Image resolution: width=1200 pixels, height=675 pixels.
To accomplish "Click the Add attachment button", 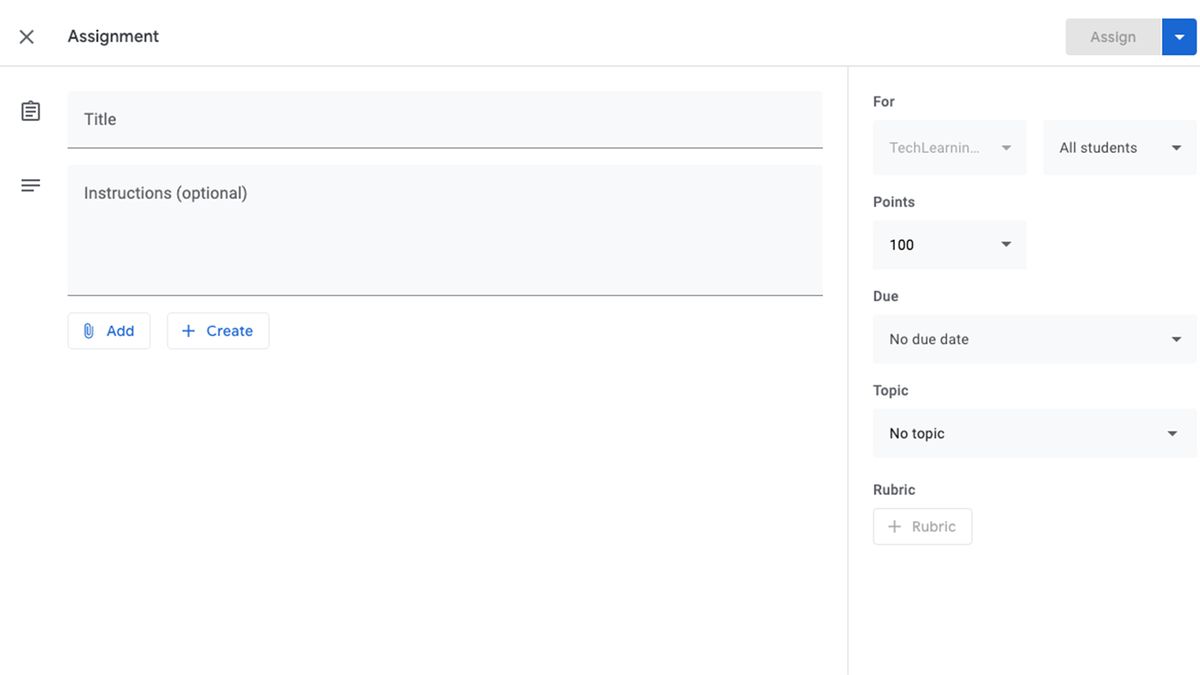I will [x=109, y=330].
